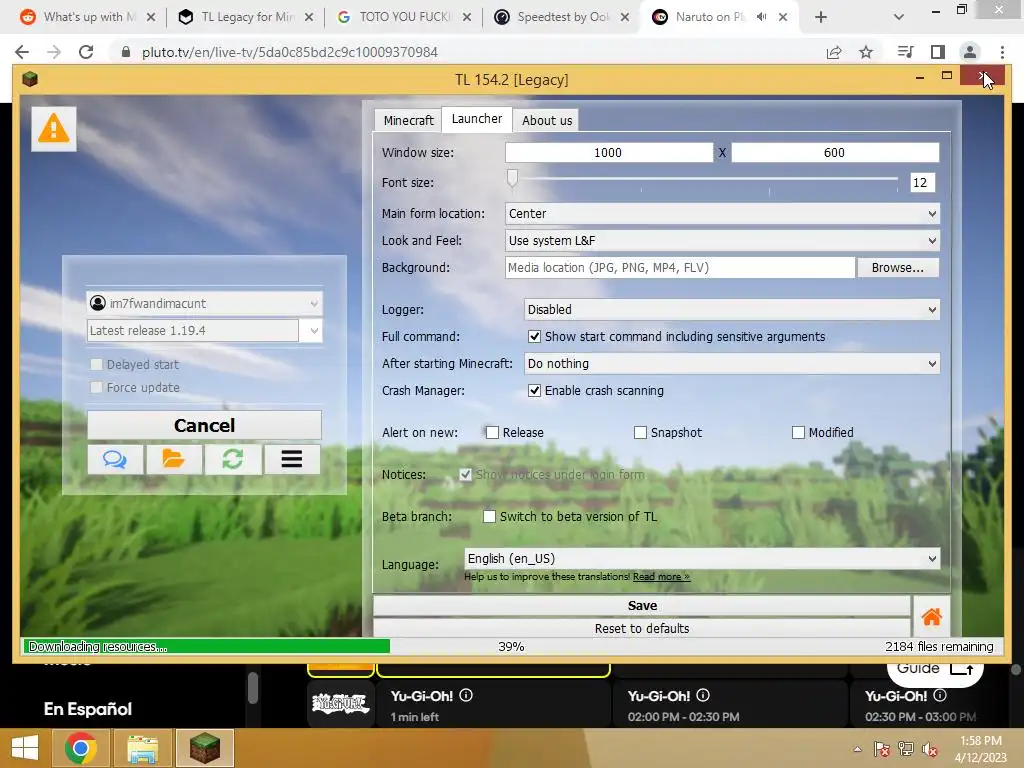The width and height of the screenshot is (1024, 768).
Task: Save the launcher settings
Action: click(x=641, y=605)
